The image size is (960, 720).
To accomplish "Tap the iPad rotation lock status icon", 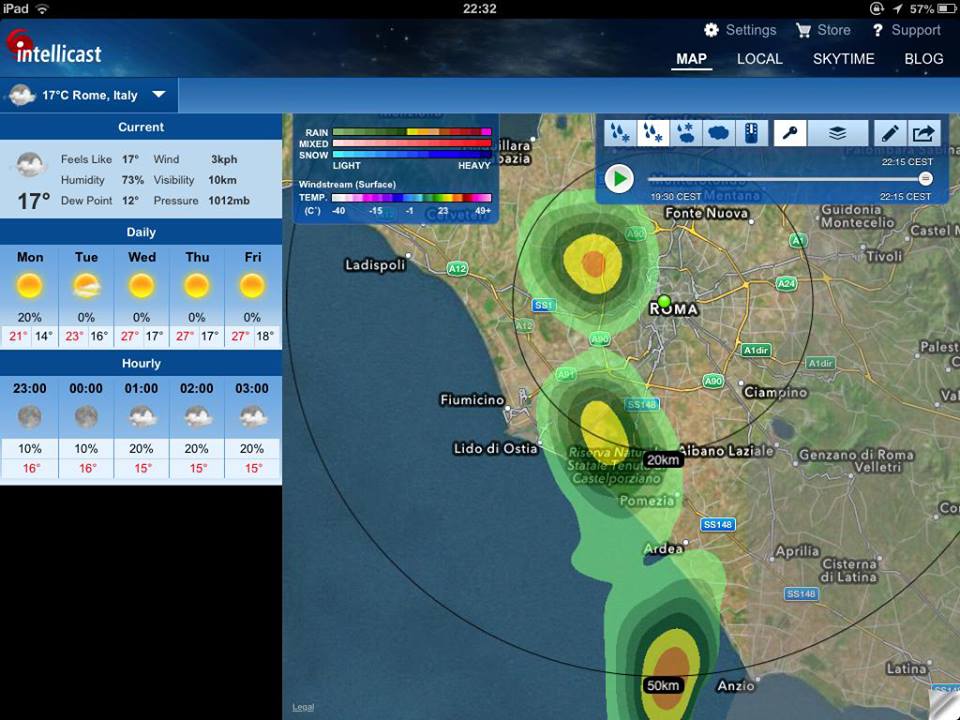I will pyautogui.click(x=876, y=9).
